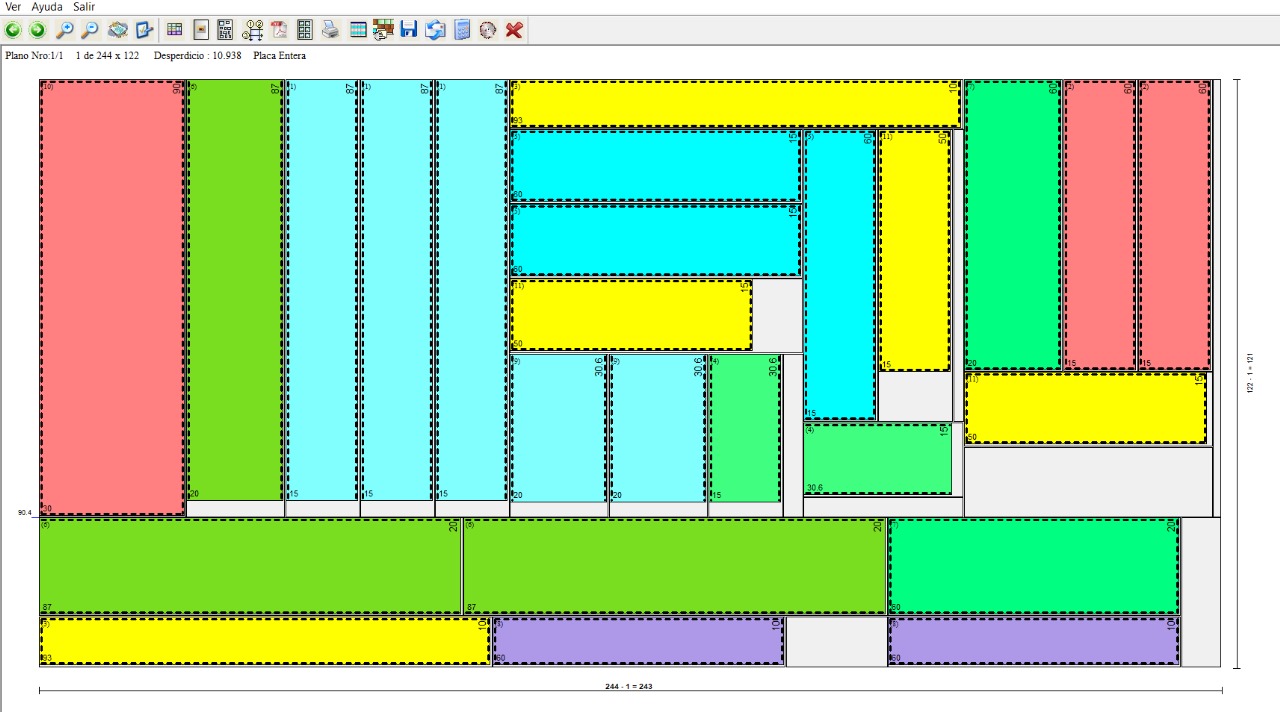Click the QR-style labels icon
The width and height of the screenshot is (1280, 712).
point(225,30)
